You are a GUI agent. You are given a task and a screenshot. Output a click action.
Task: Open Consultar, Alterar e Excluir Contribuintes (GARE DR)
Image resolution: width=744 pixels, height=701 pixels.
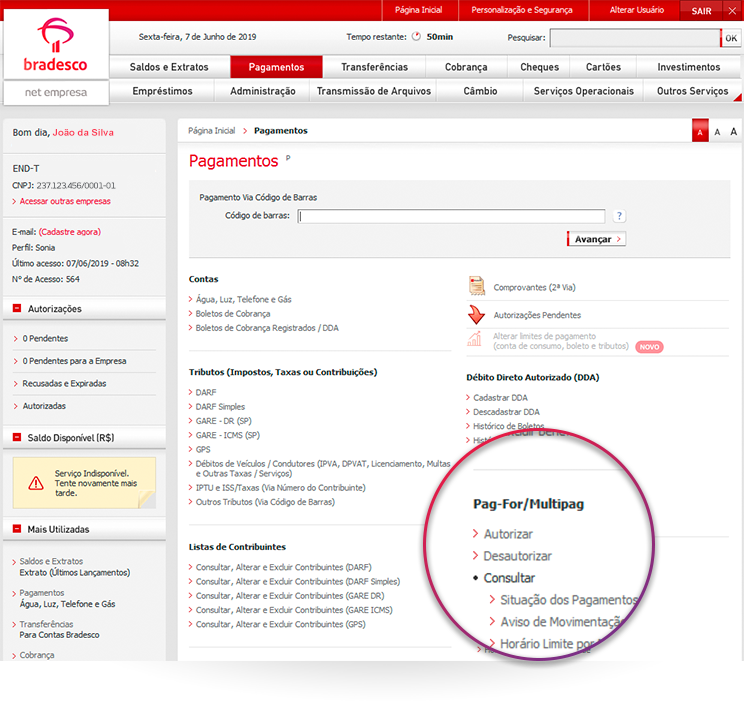(290, 596)
